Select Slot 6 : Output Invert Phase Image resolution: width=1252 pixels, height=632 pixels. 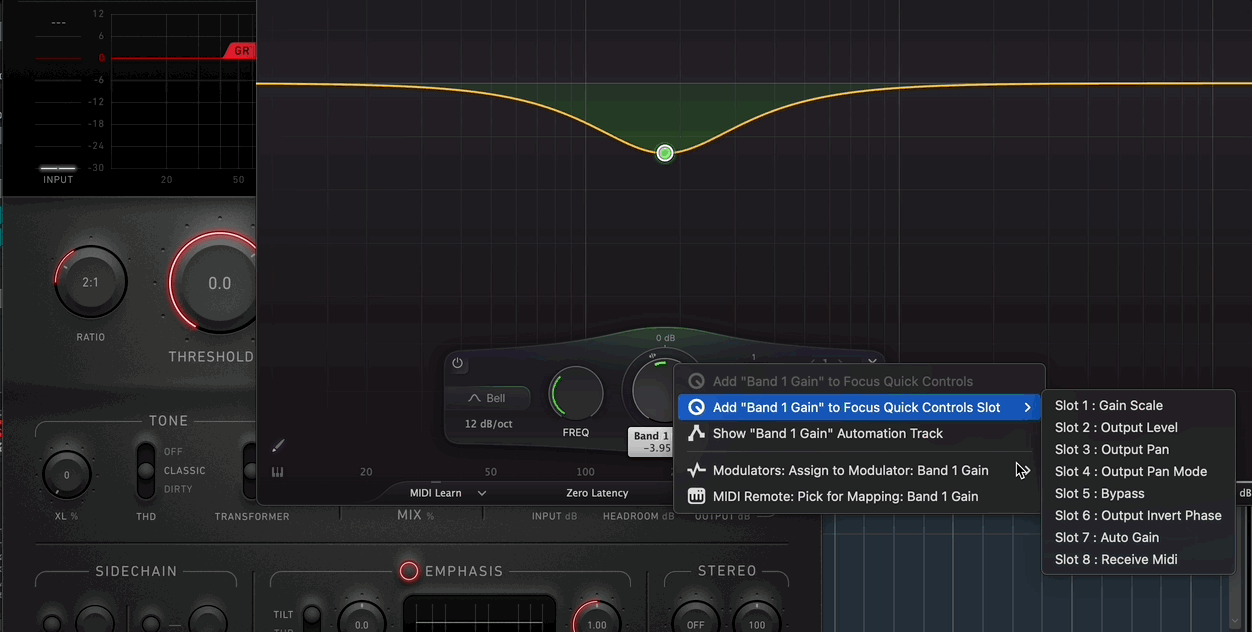(1138, 515)
